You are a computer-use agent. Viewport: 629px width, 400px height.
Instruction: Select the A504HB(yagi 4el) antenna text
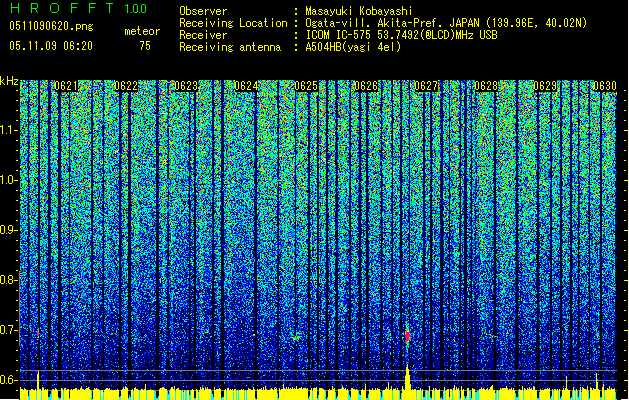(353, 47)
